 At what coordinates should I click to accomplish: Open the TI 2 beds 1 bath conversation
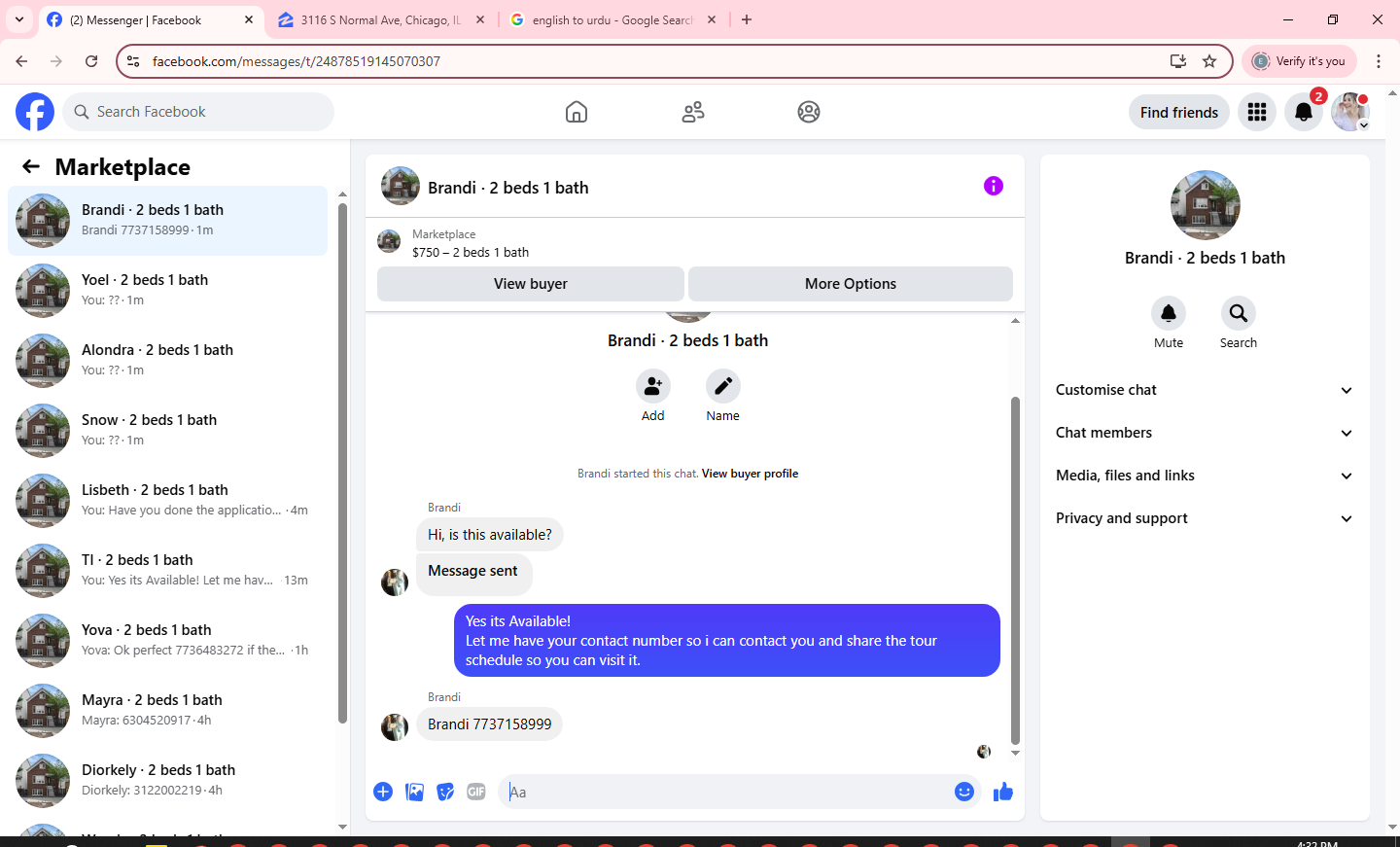167,571
